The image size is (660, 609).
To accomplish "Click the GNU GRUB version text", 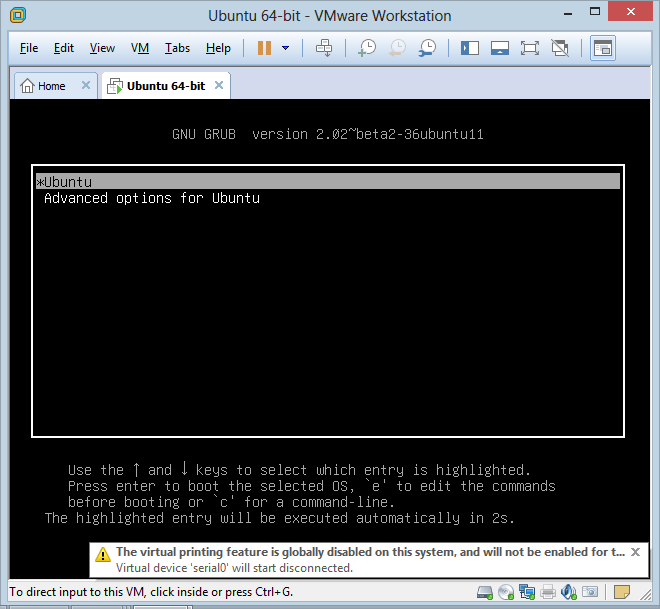I will 327,134.
